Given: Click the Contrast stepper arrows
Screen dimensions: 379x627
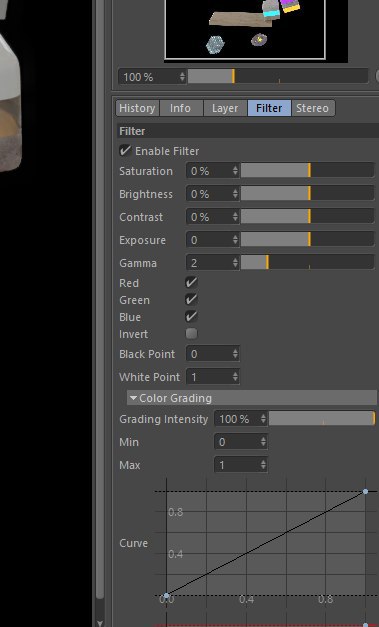Looking at the screenshot, I should 235,217.
